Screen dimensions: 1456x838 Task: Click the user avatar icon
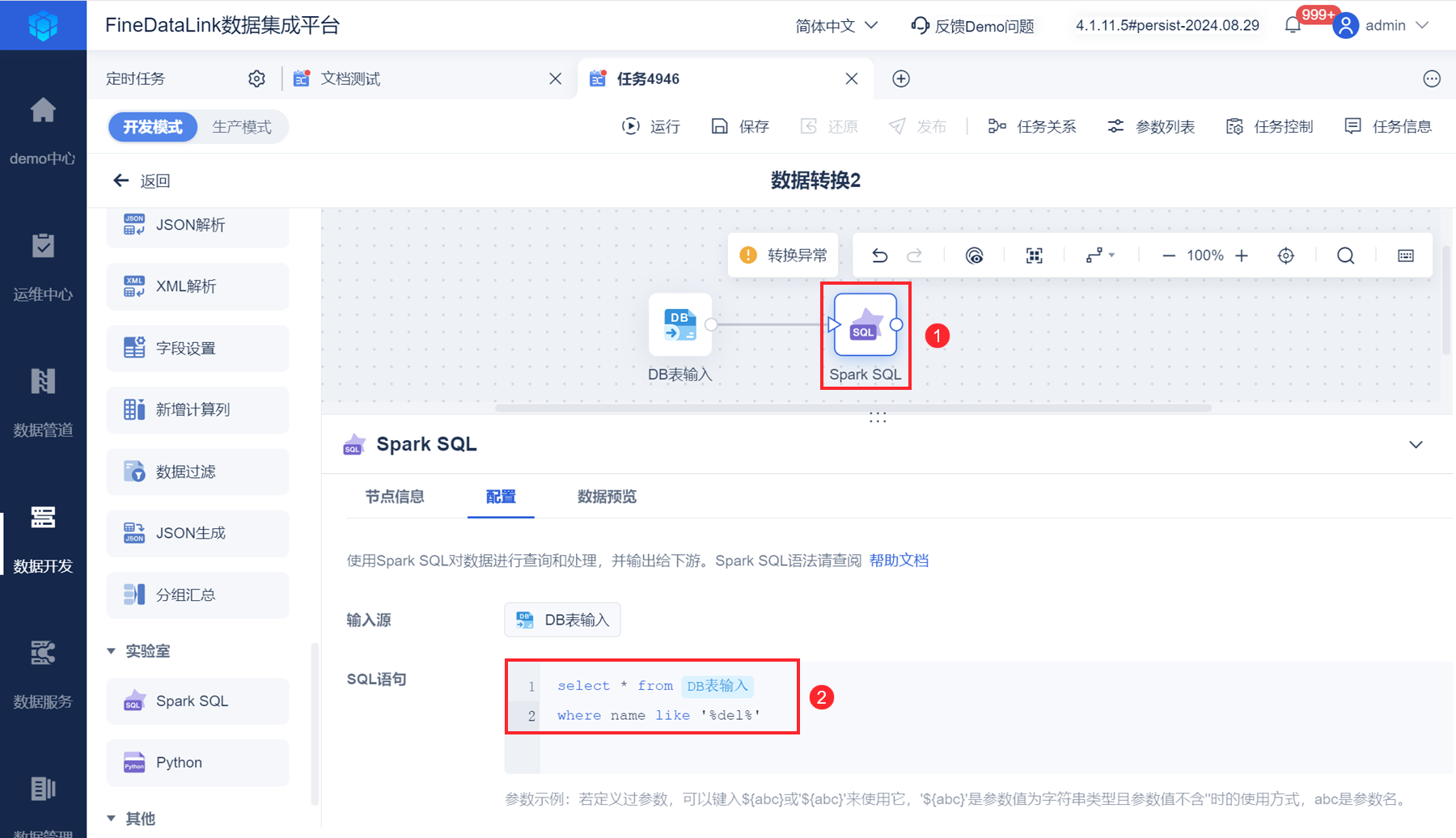1345,26
